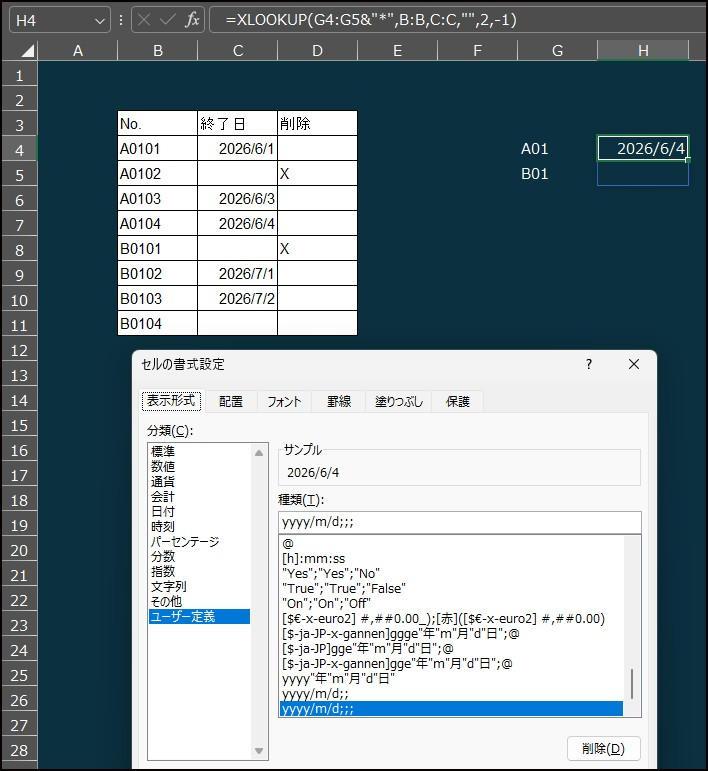Select [h]:mm:ss format in type list

[452, 559]
